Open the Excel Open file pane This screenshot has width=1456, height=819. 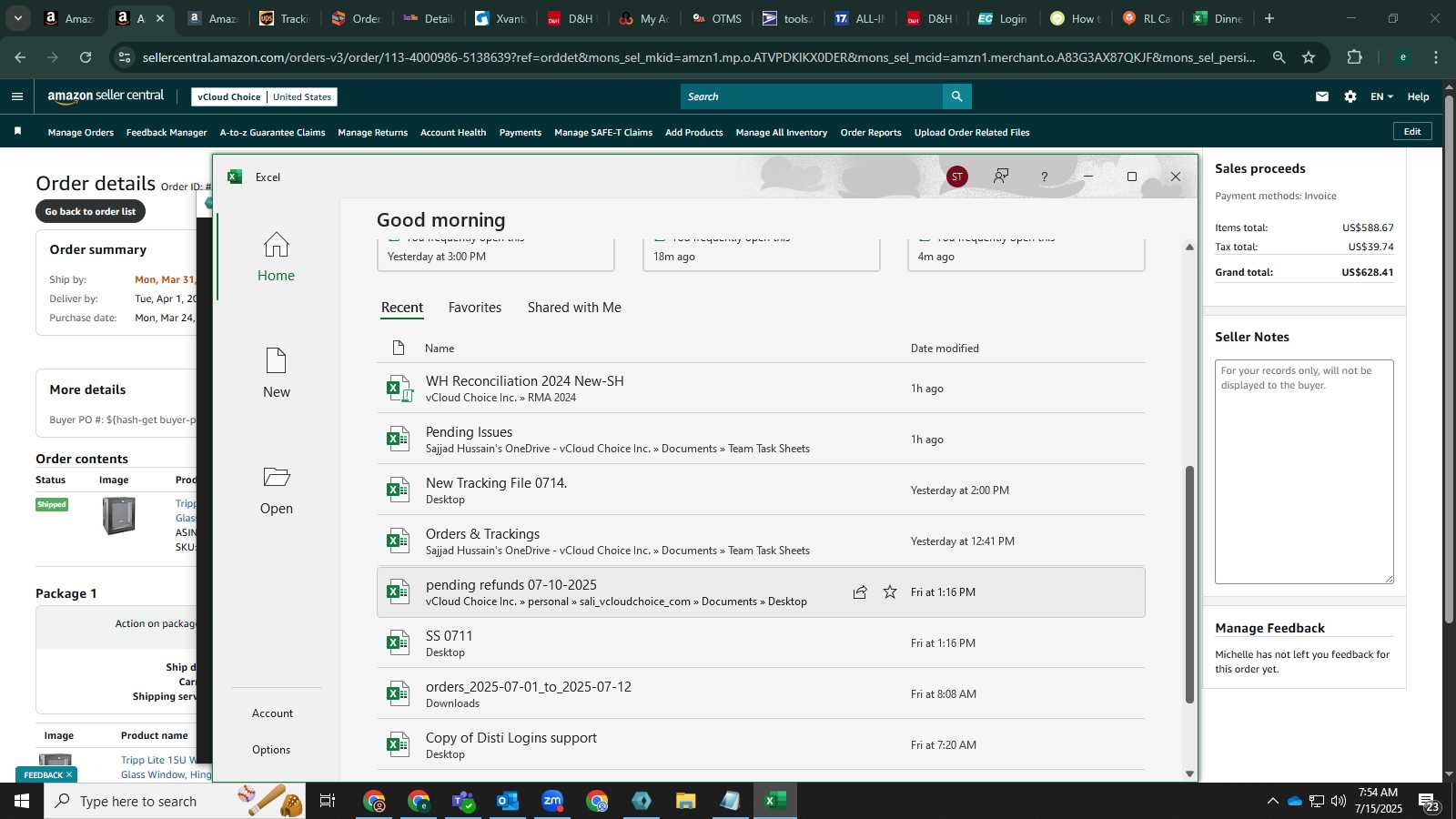pyautogui.click(x=276, y=490)
